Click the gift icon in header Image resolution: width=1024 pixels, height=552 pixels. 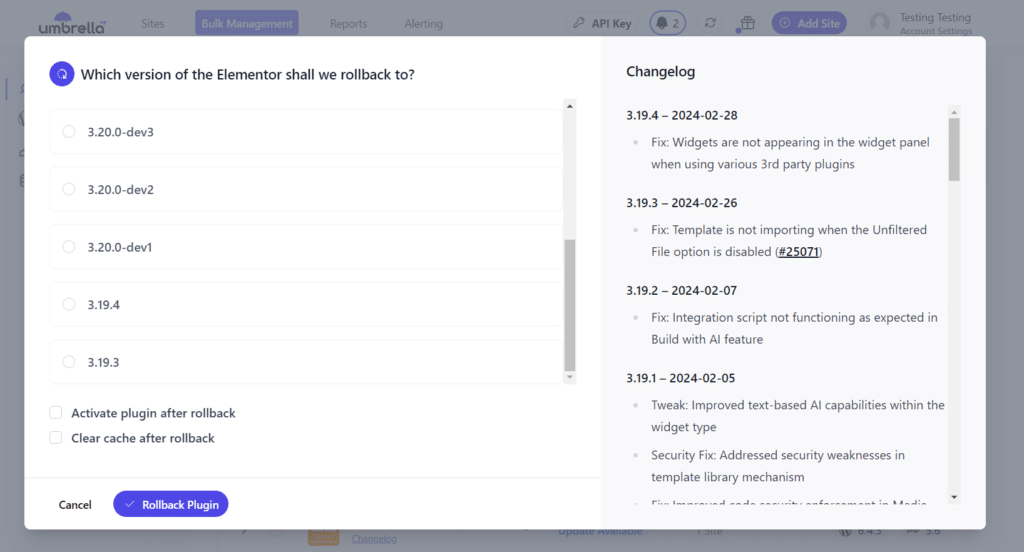(x=747, y=23)
